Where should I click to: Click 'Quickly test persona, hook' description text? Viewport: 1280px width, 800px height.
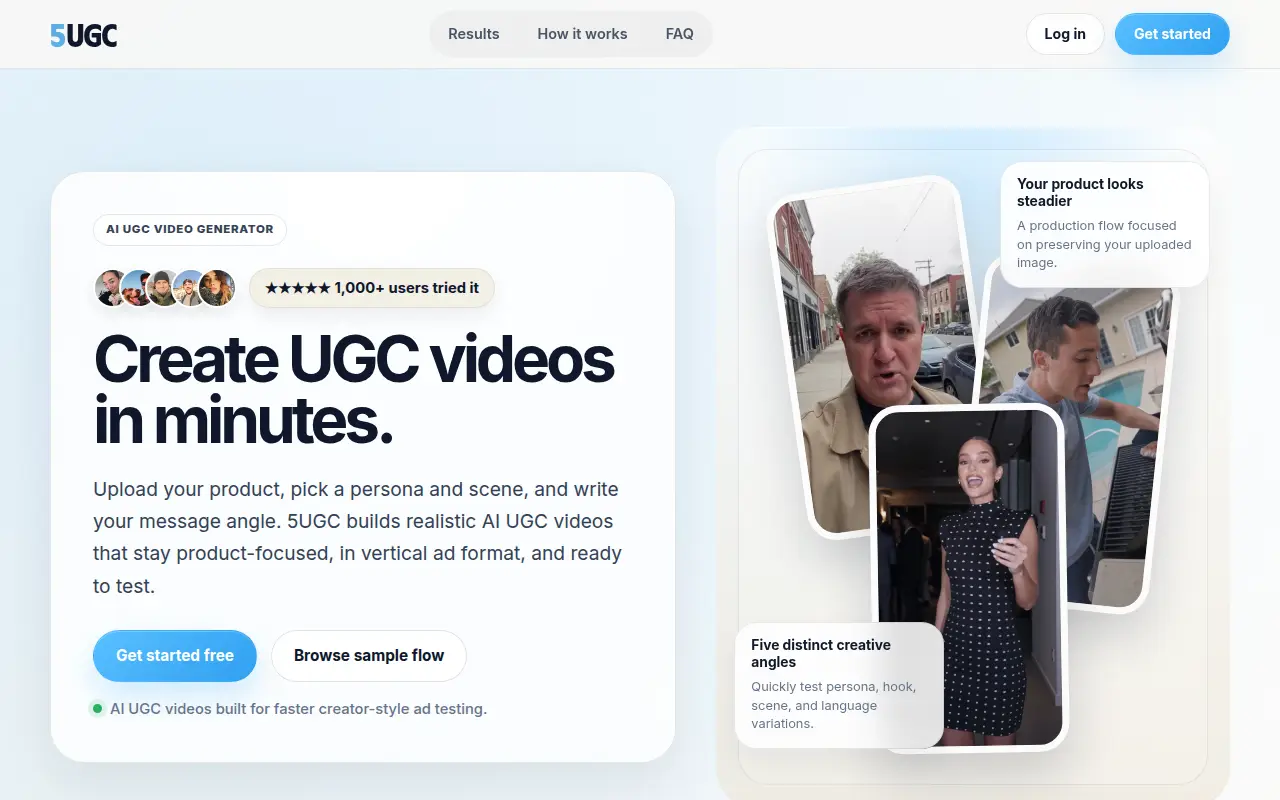834,705
